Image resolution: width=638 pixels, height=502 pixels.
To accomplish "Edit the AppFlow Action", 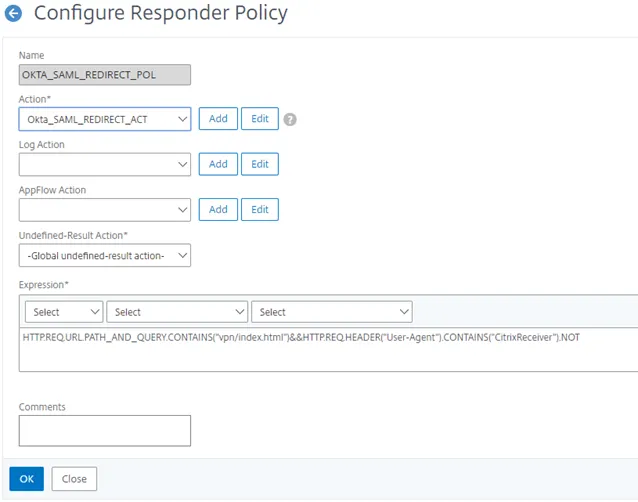I will [x=259, y=209].
